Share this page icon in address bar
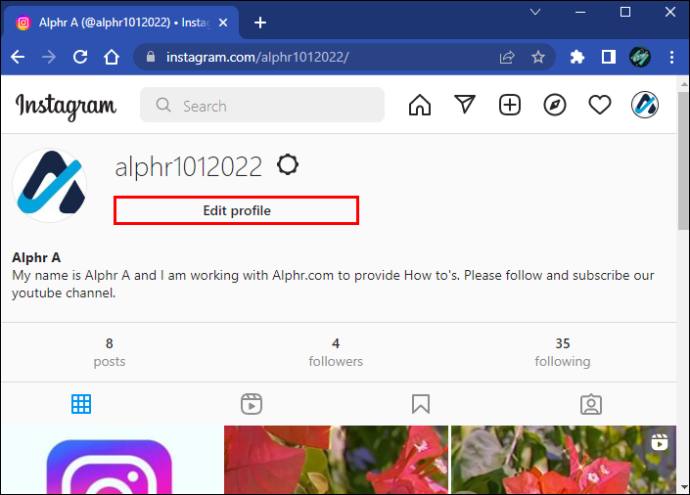This screenshot has height=495, width=690. (506, 57)
